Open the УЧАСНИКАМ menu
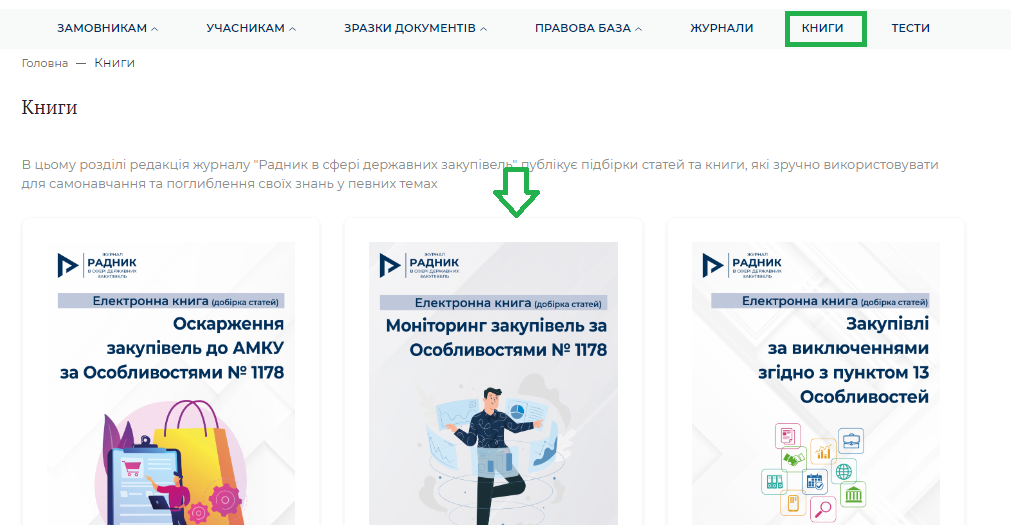The width and height of the screenshot is (1011, 525). [246, 28]
